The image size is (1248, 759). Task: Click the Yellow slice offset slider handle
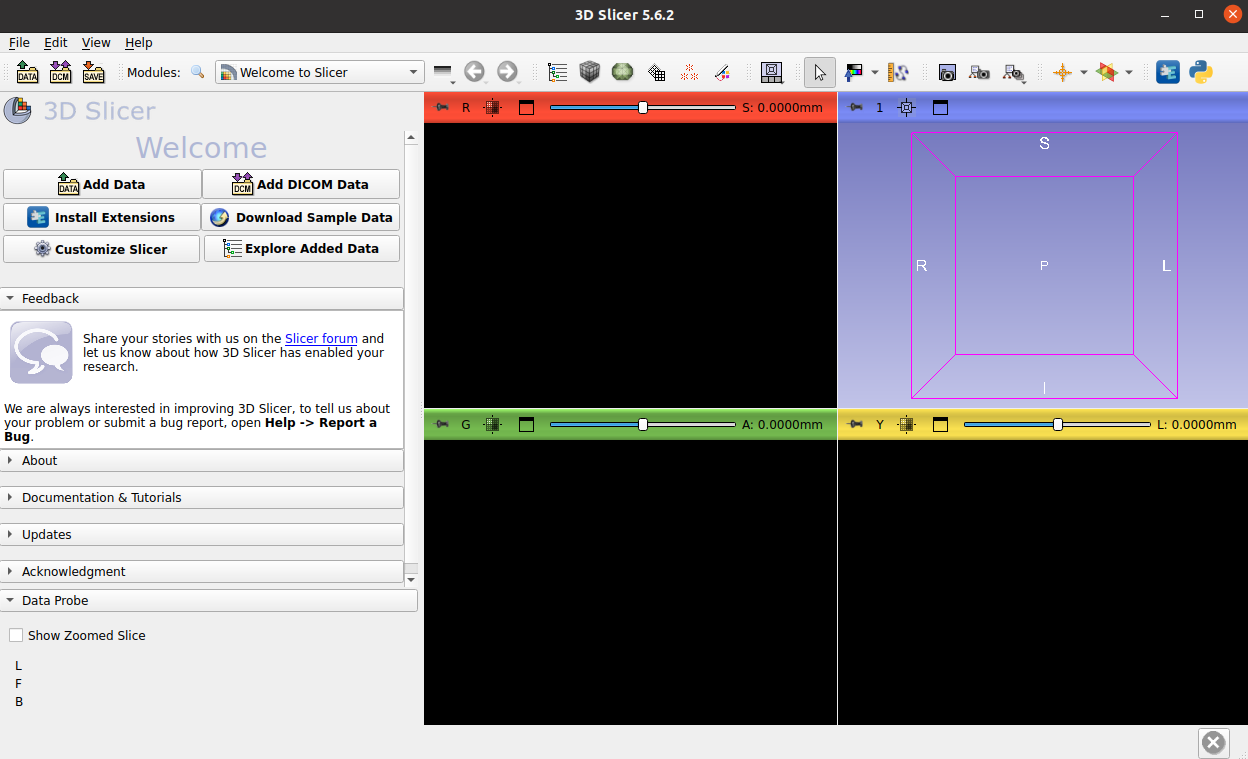(x=1058, y=424)
